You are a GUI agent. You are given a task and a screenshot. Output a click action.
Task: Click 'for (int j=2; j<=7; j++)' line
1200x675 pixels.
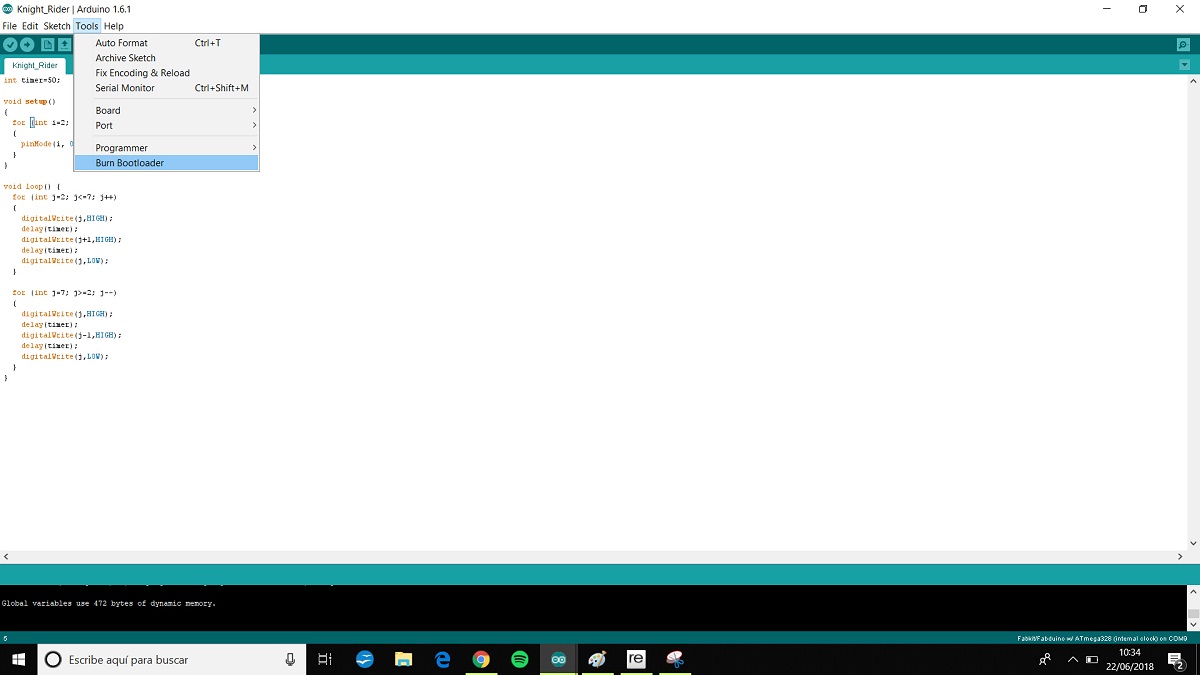tap(65, 197)
